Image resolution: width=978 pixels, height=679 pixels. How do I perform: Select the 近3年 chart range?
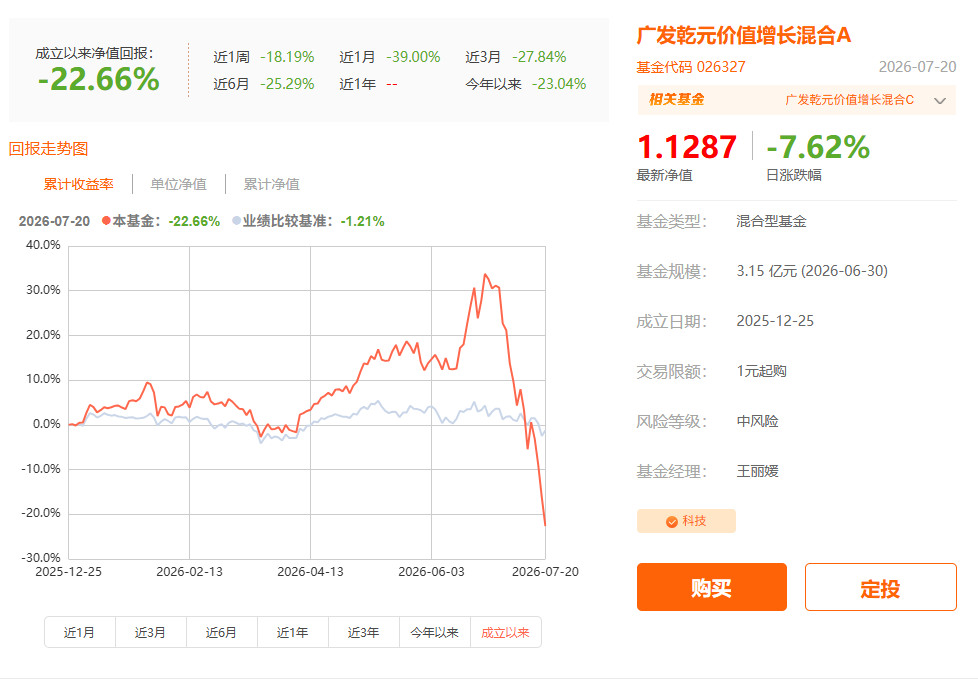364,632
